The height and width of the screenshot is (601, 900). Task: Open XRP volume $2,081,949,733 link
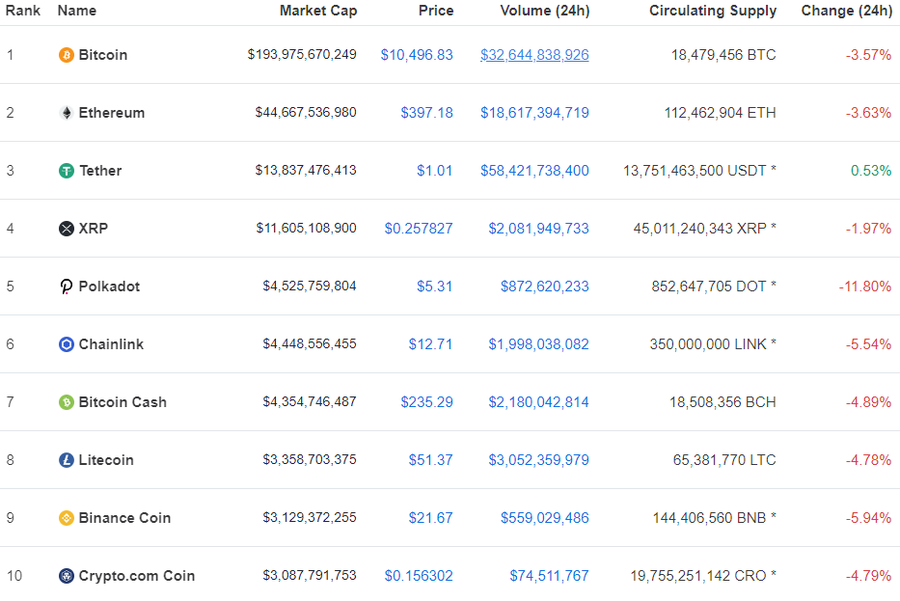click(539, 229)
